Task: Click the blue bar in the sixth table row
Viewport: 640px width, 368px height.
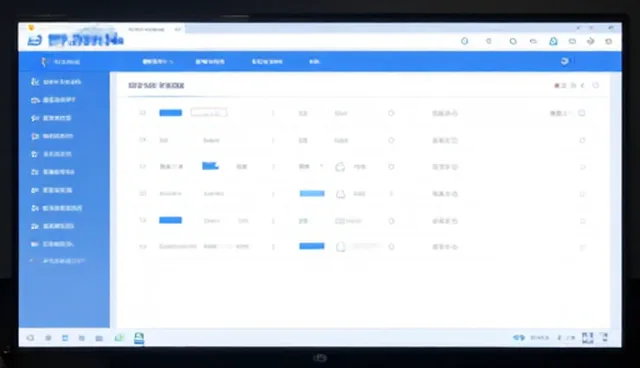Action: click(x=312, y=246)
